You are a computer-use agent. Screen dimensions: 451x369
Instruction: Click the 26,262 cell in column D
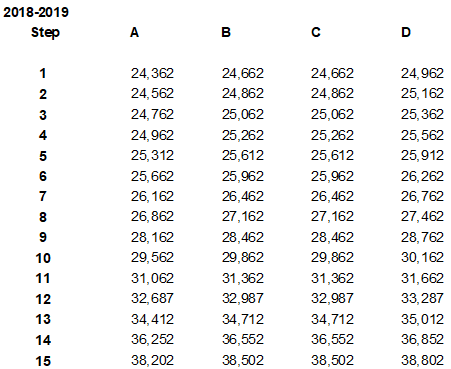click(x=422, y=176)
